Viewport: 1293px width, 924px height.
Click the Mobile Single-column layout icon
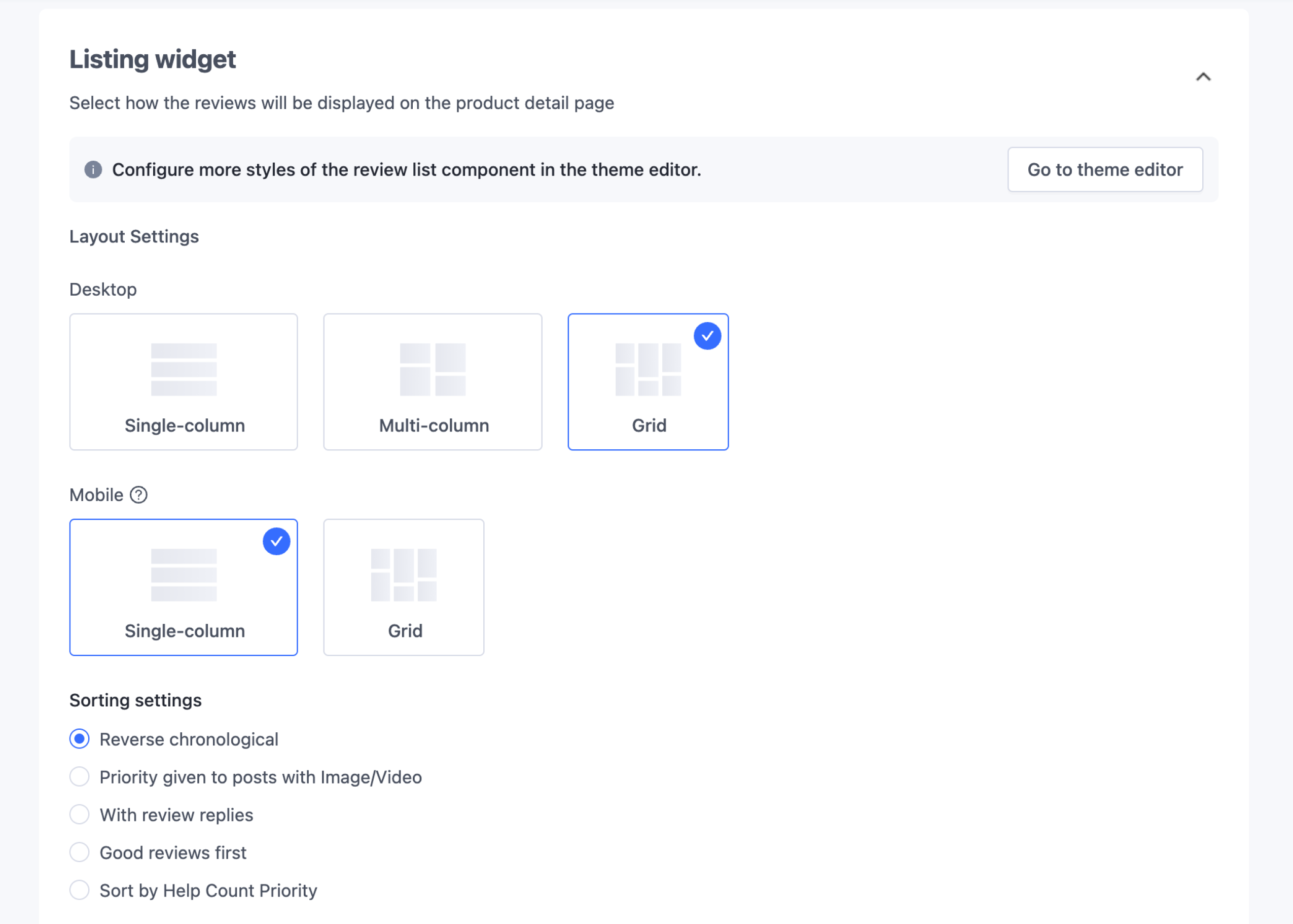pos(184,575)
